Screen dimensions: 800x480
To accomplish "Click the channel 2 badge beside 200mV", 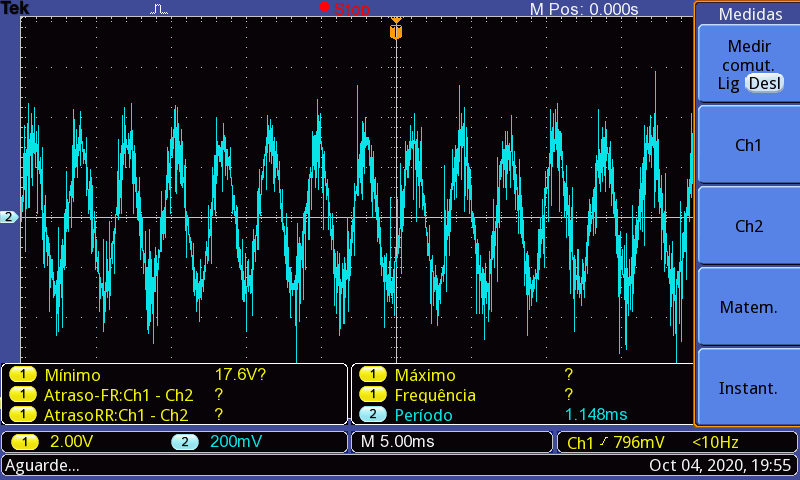I will pyautogui.click(x=185, y=442).
